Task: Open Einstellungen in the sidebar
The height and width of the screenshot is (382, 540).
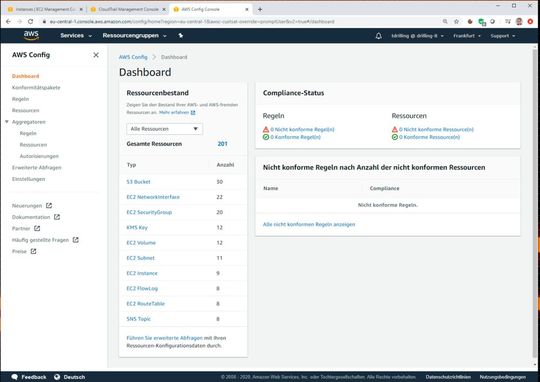Action: [x=28, y=179]
